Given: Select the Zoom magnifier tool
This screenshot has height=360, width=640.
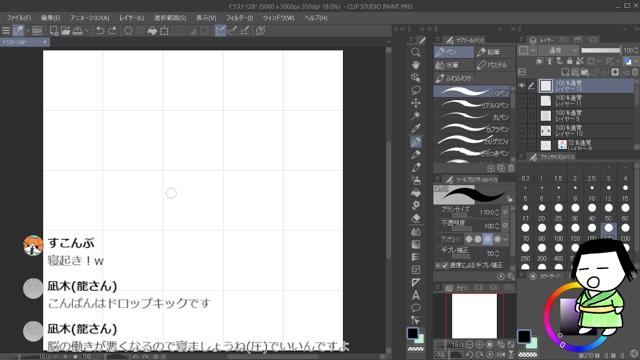Looking at the screenshot, I should coord(416,52).
